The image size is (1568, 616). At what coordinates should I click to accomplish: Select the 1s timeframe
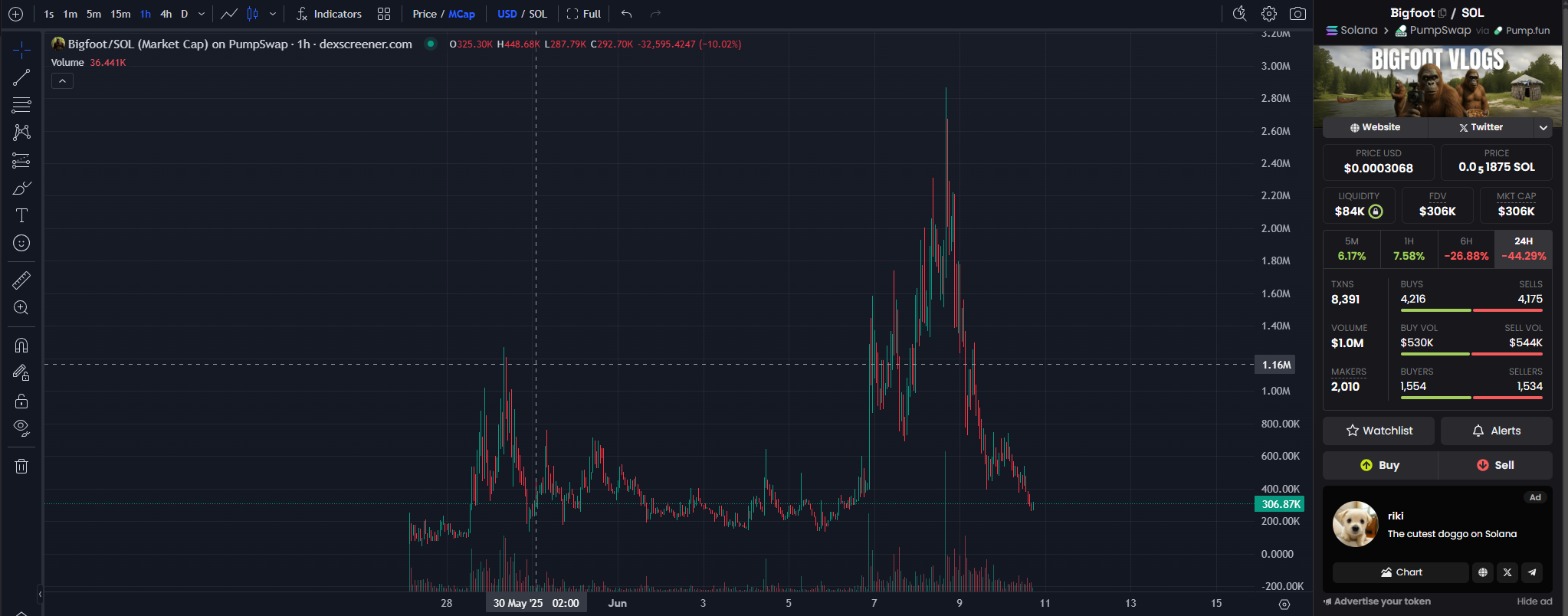(x=49, y=14)
